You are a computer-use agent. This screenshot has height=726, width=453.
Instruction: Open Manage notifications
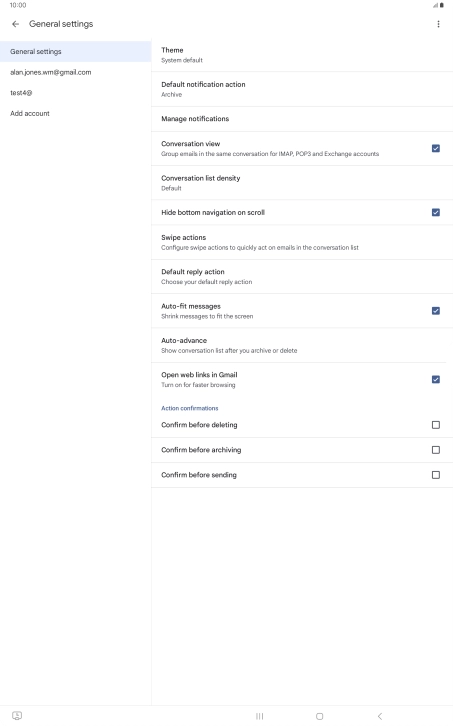[x=302, y=119]
